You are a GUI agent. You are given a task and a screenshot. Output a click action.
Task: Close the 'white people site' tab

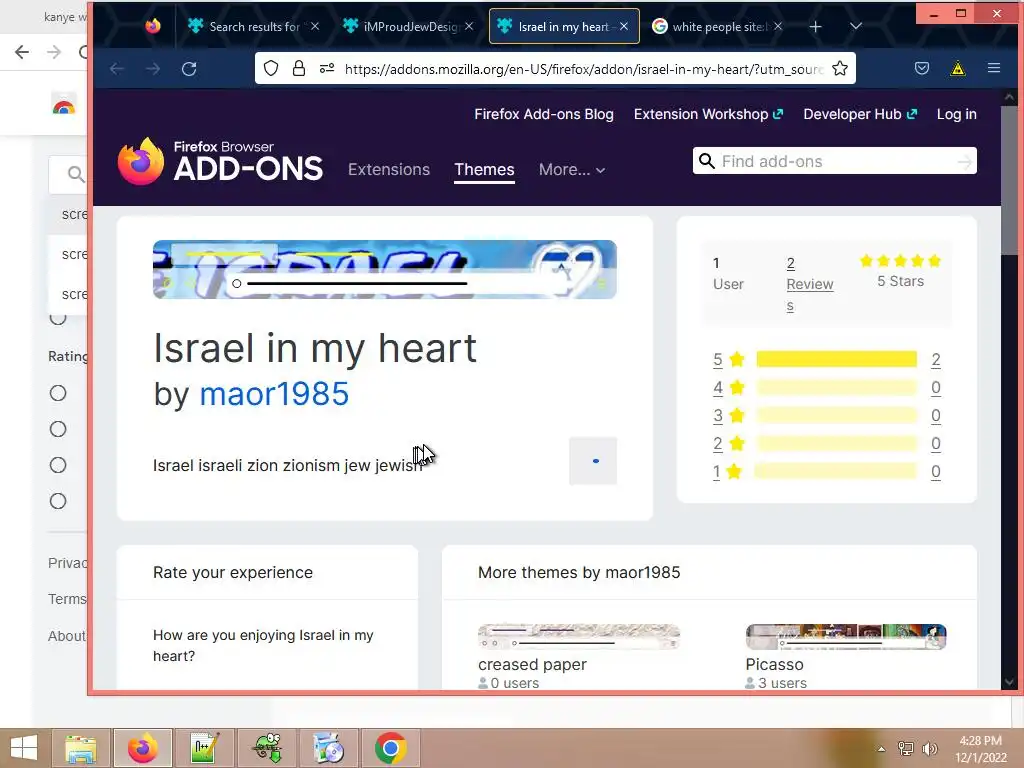[778, 26]
